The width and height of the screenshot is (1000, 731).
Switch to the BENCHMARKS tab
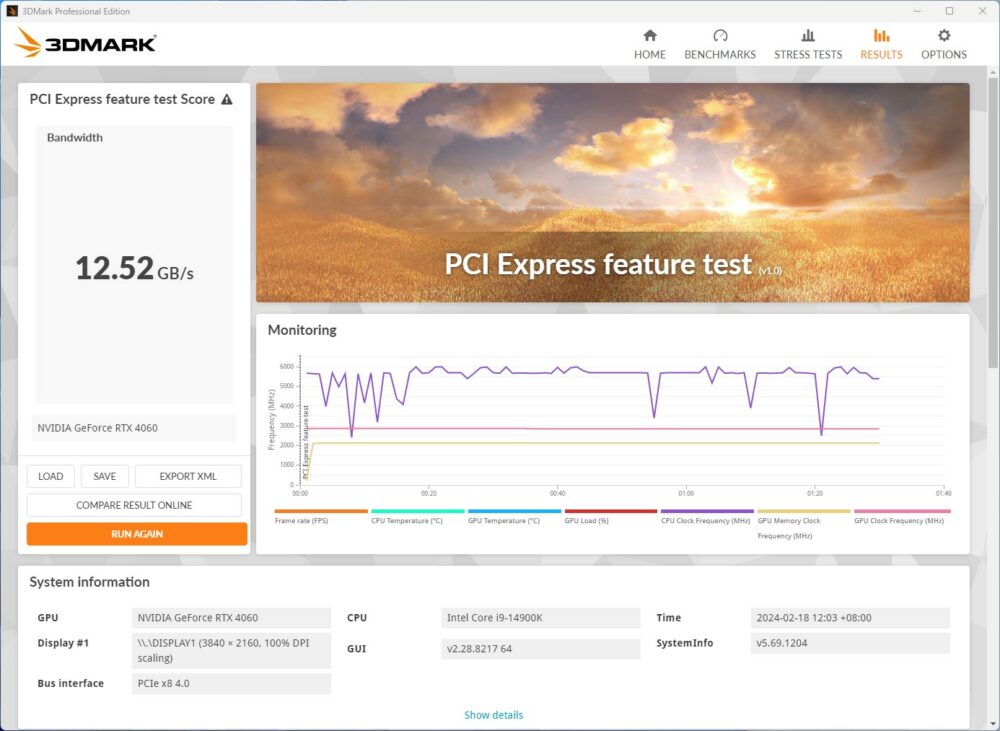click(x=720, y=54)
